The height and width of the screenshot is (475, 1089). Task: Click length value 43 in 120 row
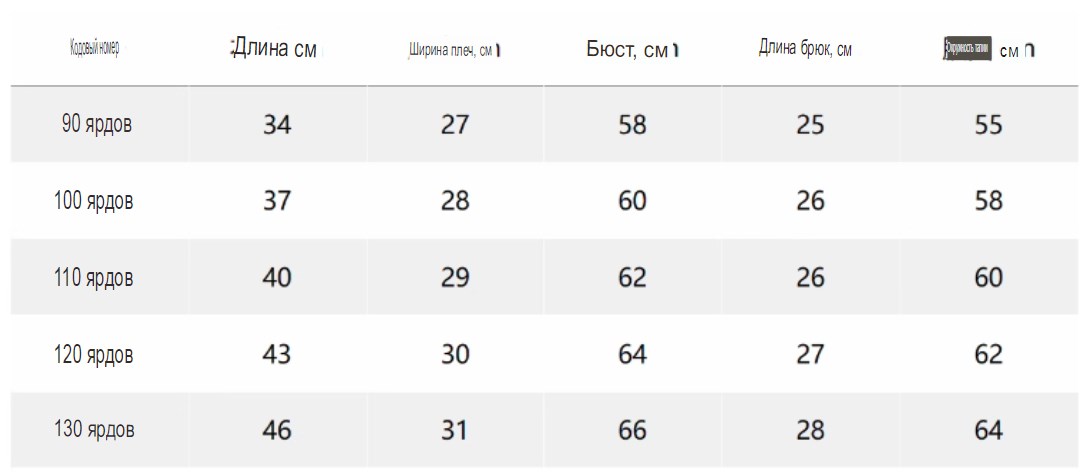(277, 354)
